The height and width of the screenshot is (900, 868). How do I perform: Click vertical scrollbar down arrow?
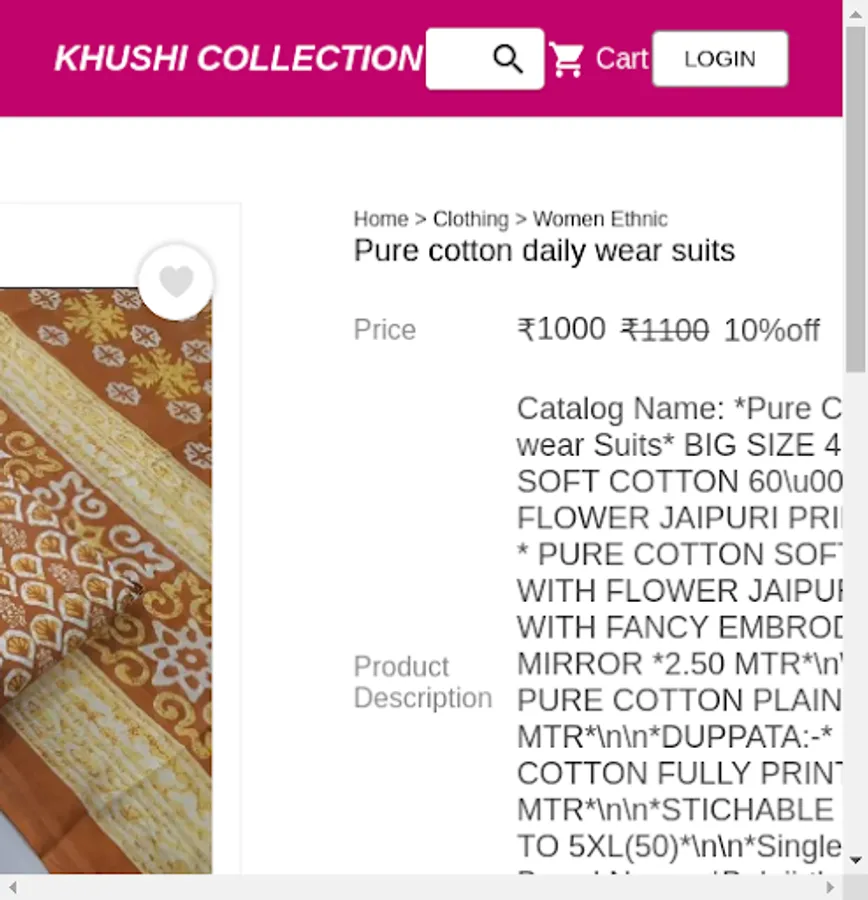pos(855,860)
